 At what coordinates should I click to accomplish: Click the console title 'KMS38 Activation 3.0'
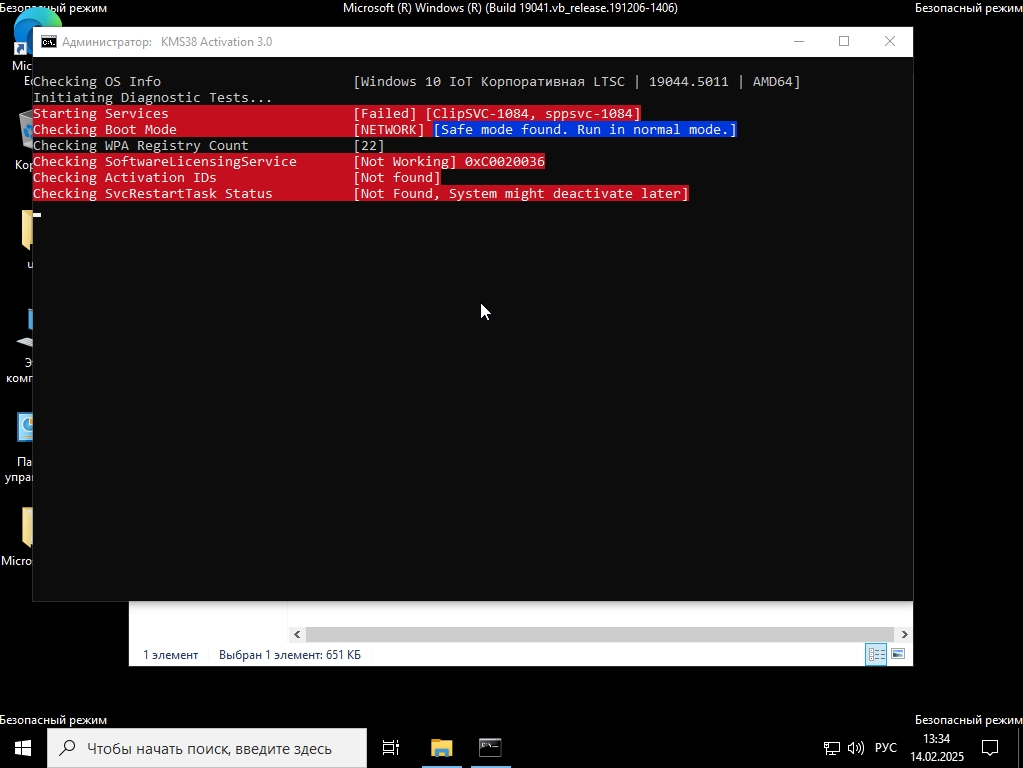(217, 42)
